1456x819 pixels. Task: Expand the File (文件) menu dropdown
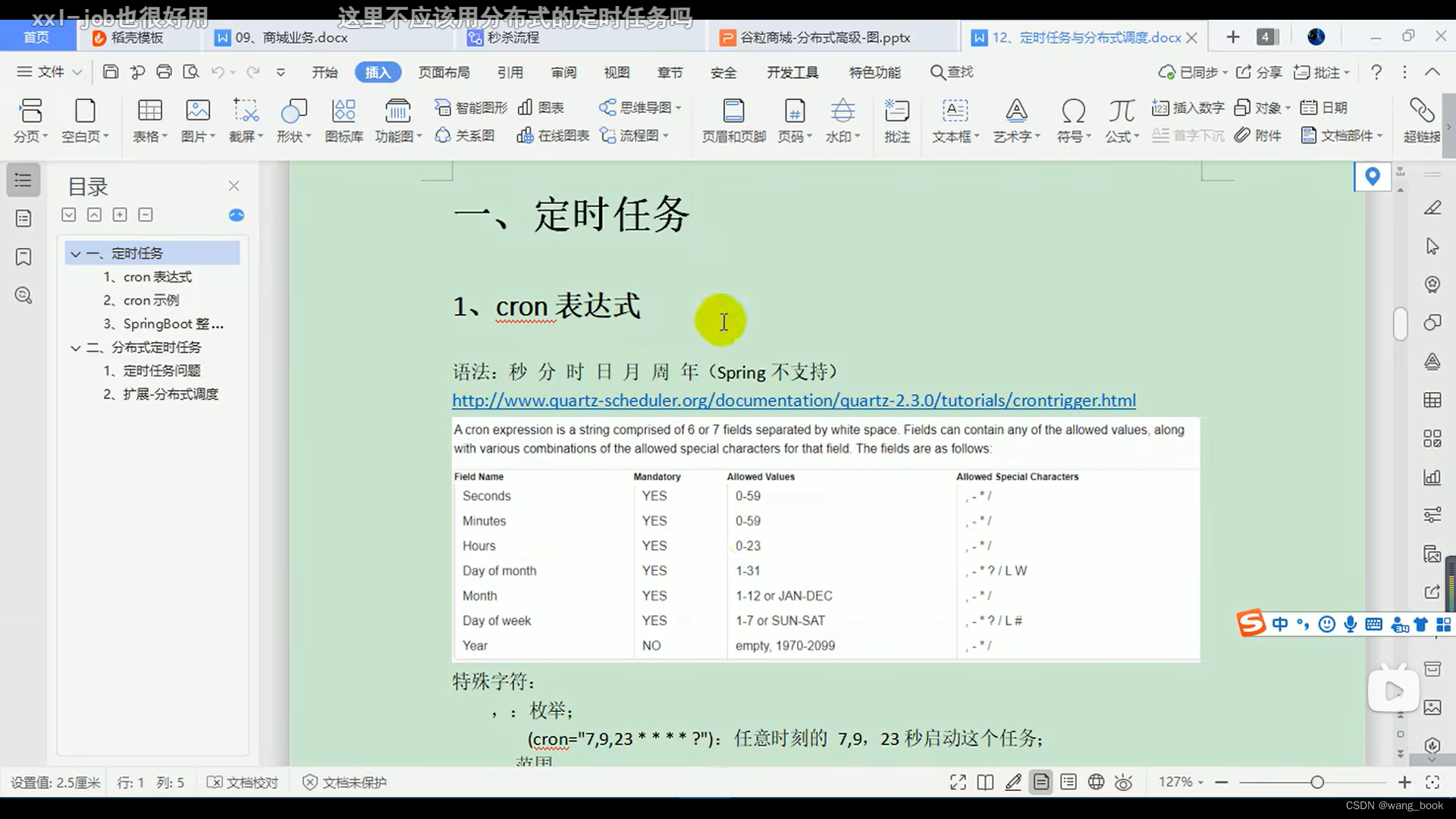(49, 72)
